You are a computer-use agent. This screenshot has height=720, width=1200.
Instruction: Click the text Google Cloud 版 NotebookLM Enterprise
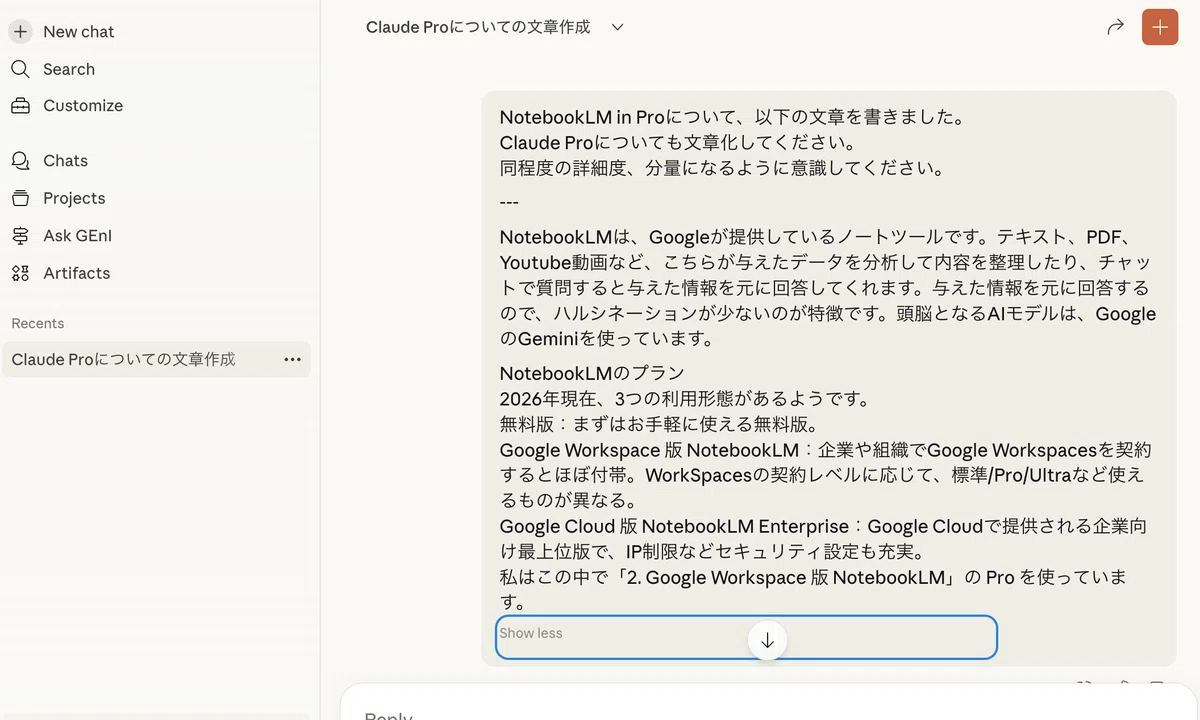[674, 526]
